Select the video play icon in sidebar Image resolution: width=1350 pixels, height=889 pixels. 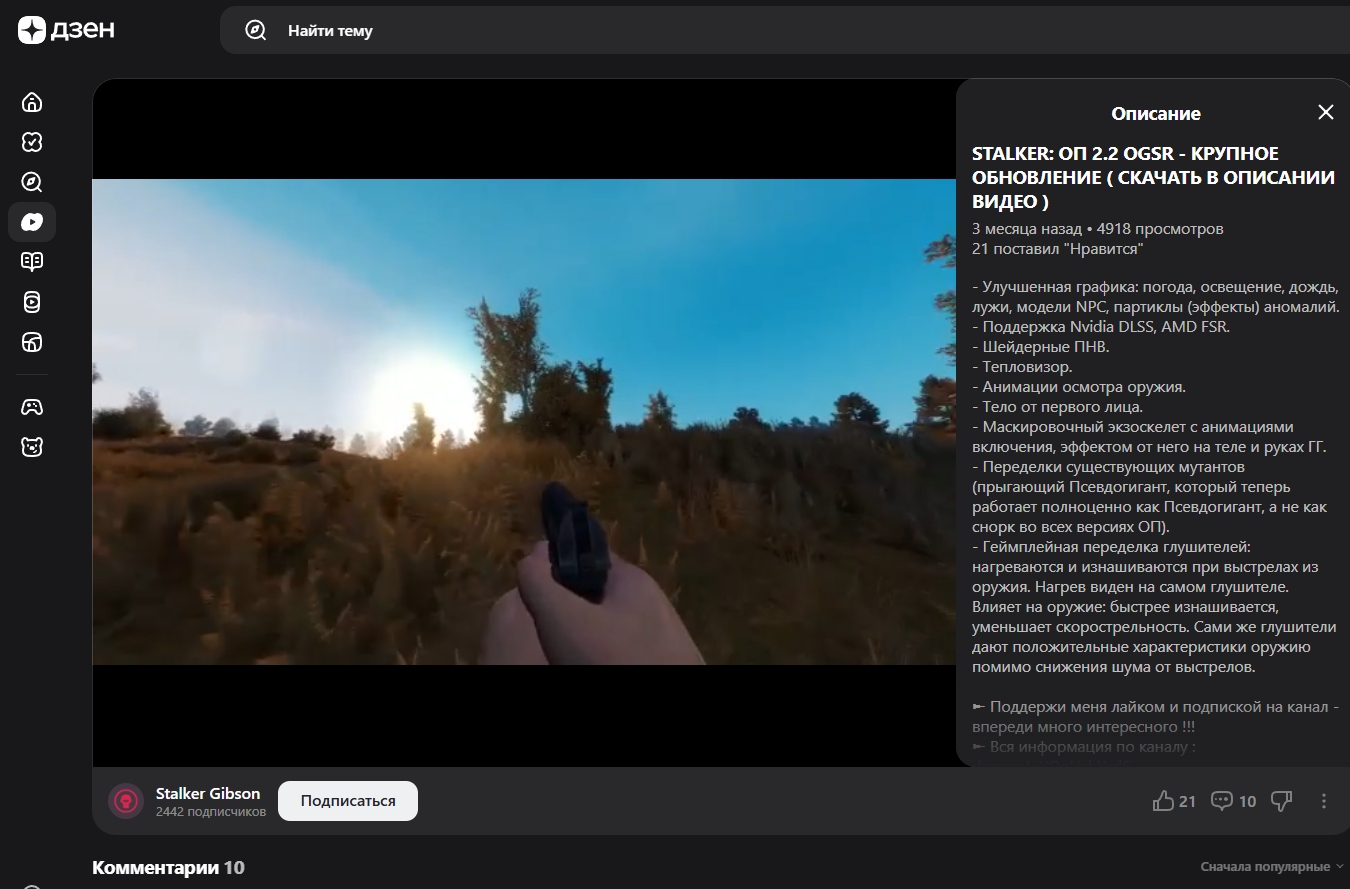(32, 222)
